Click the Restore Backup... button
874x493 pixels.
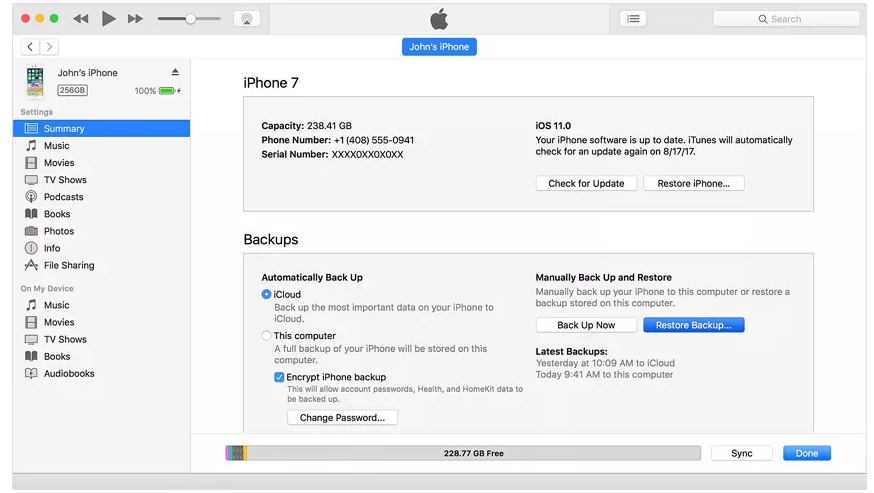[693, 325]
